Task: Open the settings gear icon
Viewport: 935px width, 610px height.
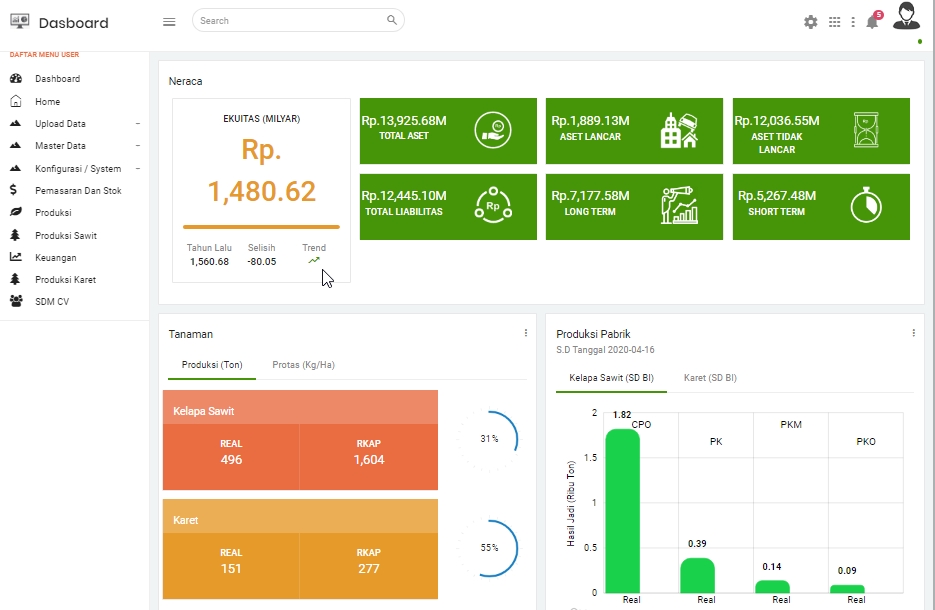Action: click(x=810, y=22)
